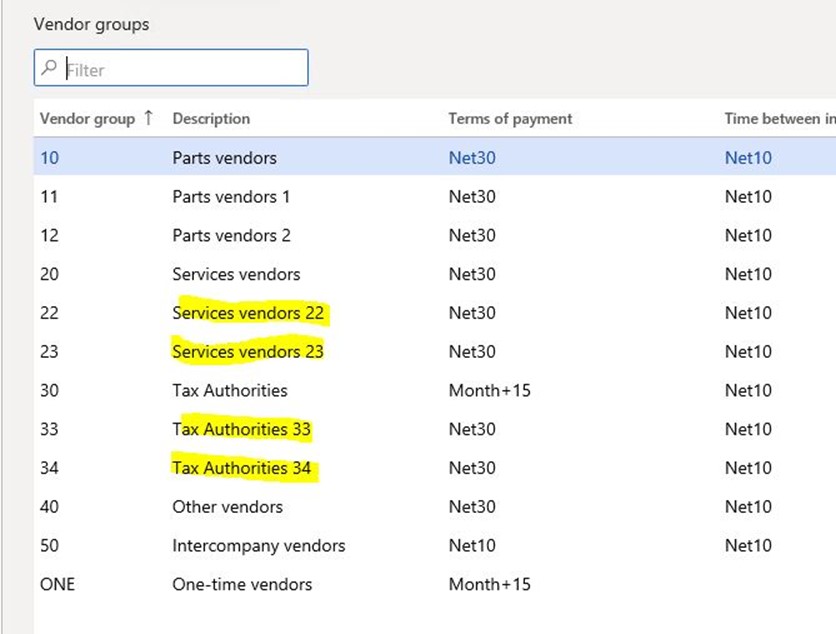Click highlighted Tax Authorities 34 description
The width and height of the screenshot is (836, 634).
[x=241, y=468]
